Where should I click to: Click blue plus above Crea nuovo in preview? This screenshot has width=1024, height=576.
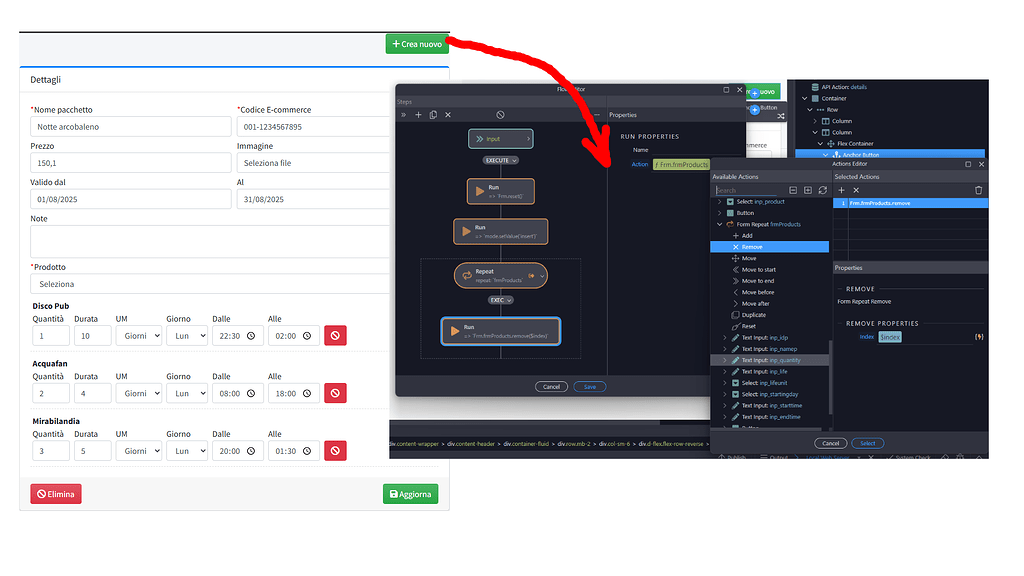click(x=754, y=93)
